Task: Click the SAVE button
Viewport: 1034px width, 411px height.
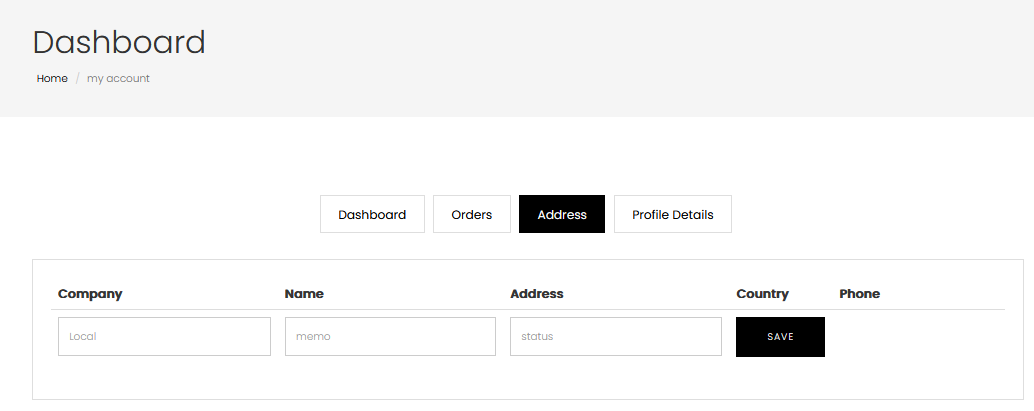Action: coord(780,337)
